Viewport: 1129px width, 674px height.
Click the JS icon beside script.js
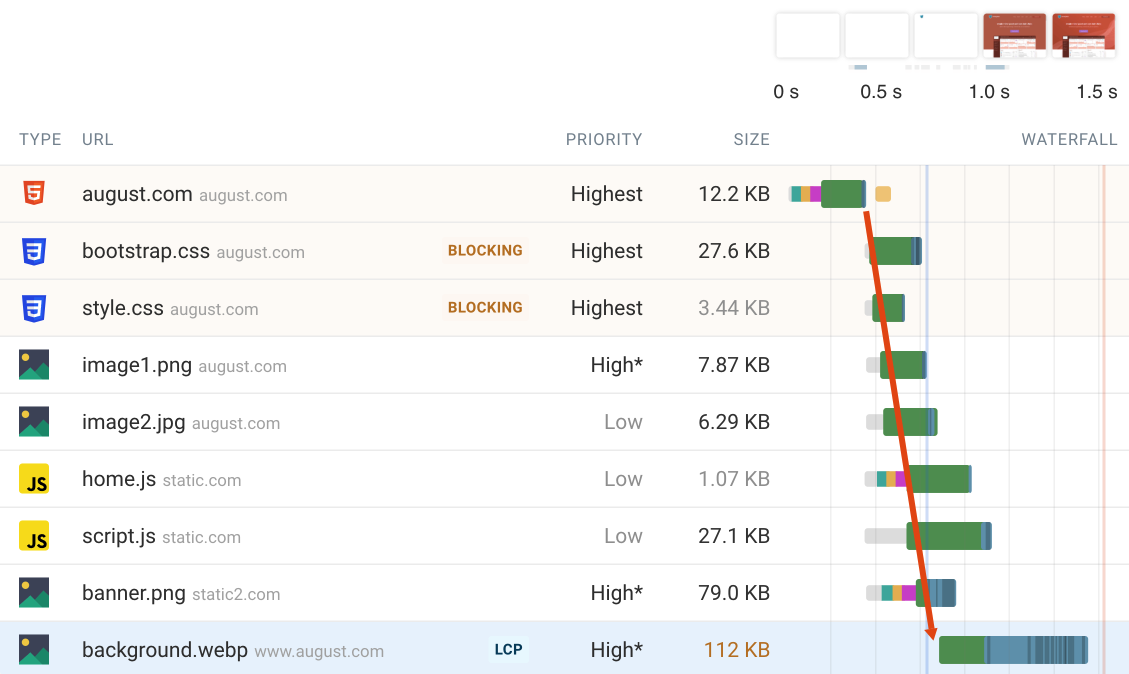[34, 536]
